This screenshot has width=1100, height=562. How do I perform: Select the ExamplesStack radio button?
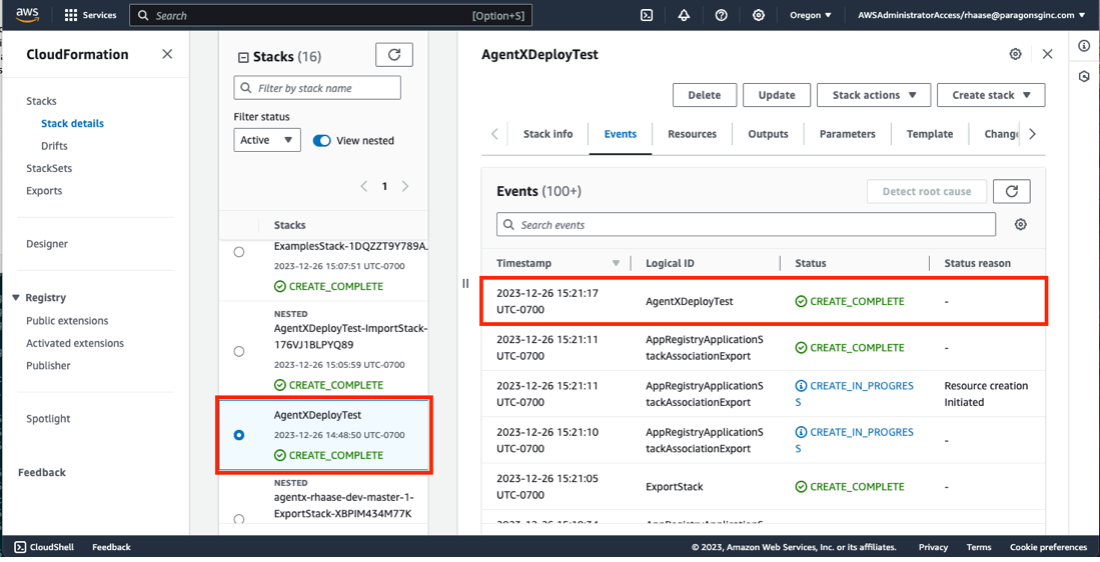pyautogui.click(x=239, y=252)
